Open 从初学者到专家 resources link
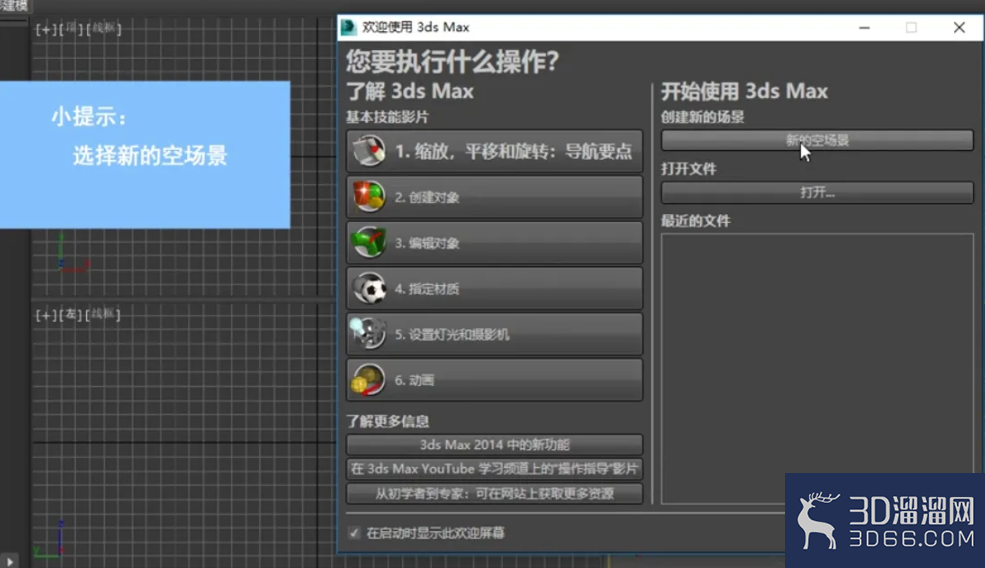 click(494, 493)
